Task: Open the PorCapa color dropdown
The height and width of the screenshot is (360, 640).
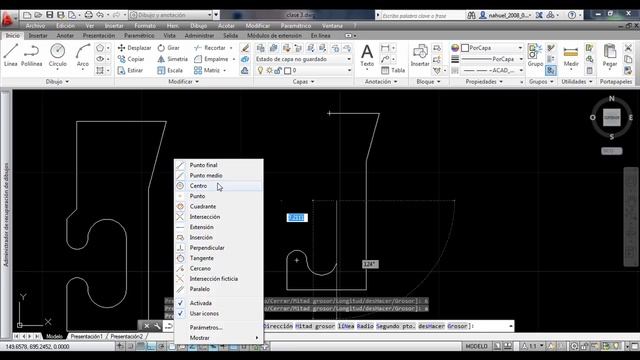Action: click(492, 48)
